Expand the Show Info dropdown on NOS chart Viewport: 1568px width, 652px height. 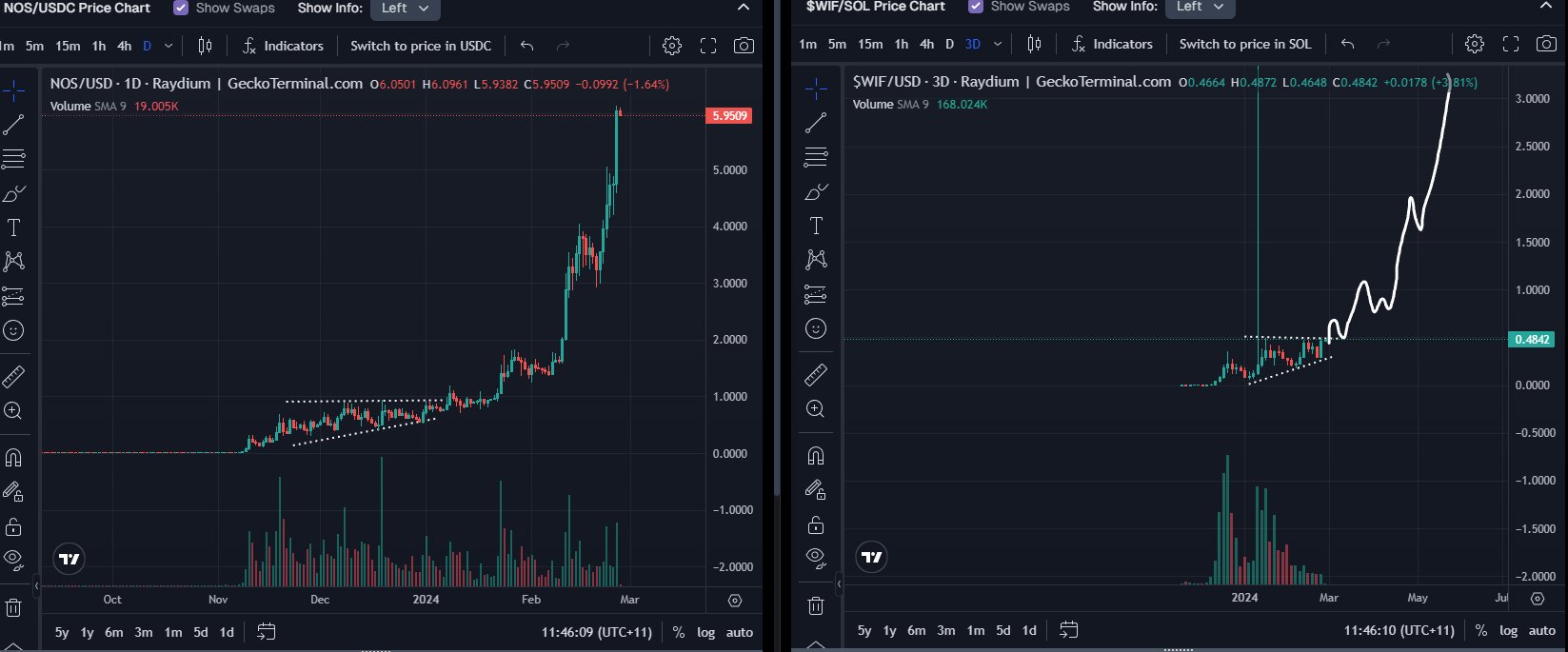[x=405, y=8]
